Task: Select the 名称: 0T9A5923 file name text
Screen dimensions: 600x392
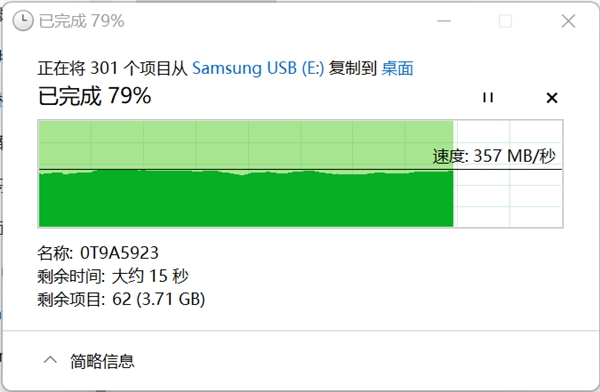Action: coord(98,253)
